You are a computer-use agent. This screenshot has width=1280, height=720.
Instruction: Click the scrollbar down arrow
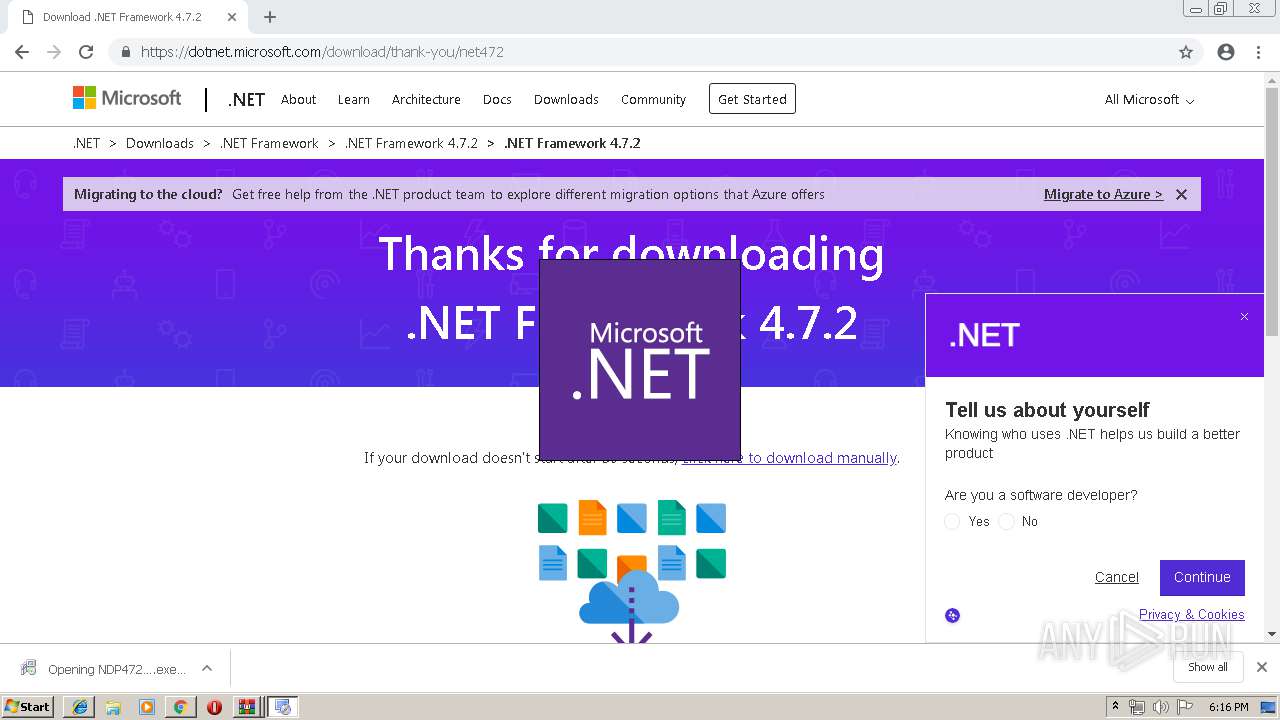pos(1272,634)
